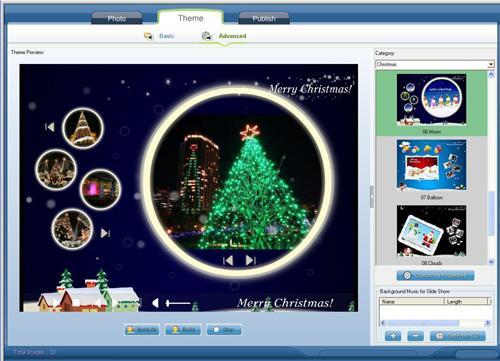Click the Length column header

466,301
